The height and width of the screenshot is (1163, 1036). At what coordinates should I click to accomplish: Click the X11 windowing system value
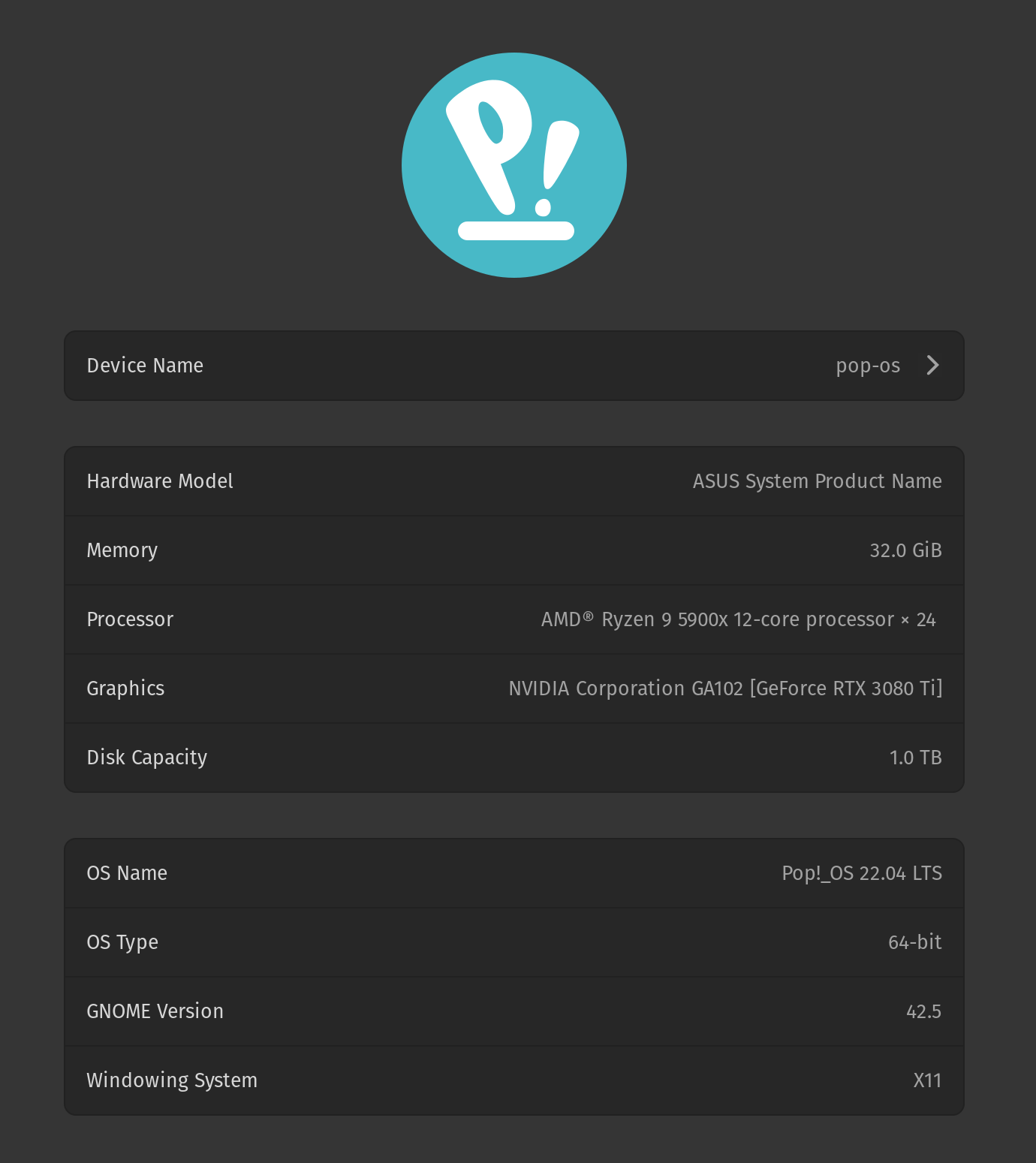click(x=928, y=1080)
